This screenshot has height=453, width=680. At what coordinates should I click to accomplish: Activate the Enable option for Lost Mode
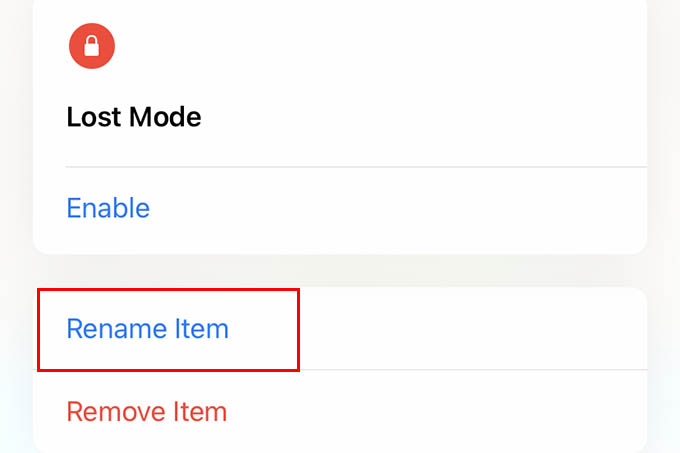(108, 208)
